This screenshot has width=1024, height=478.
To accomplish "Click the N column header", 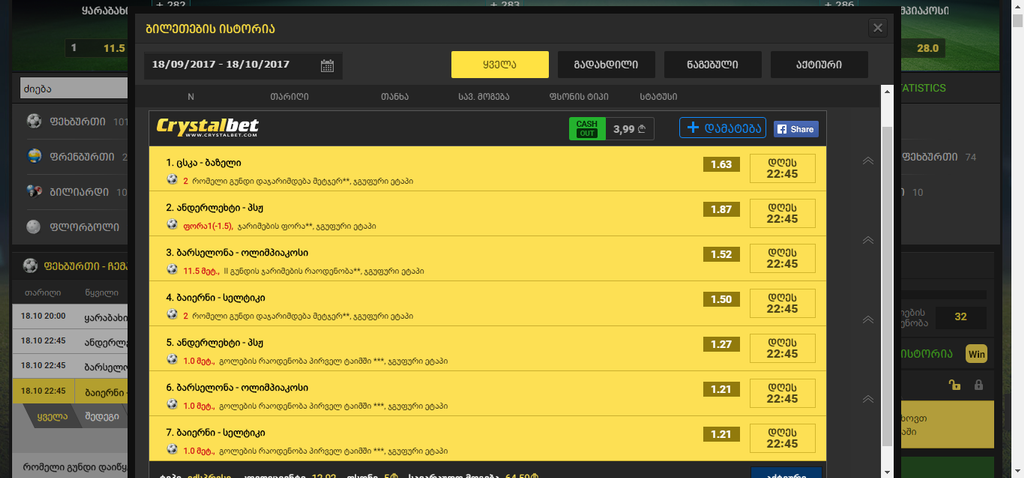I will [191, 97].
